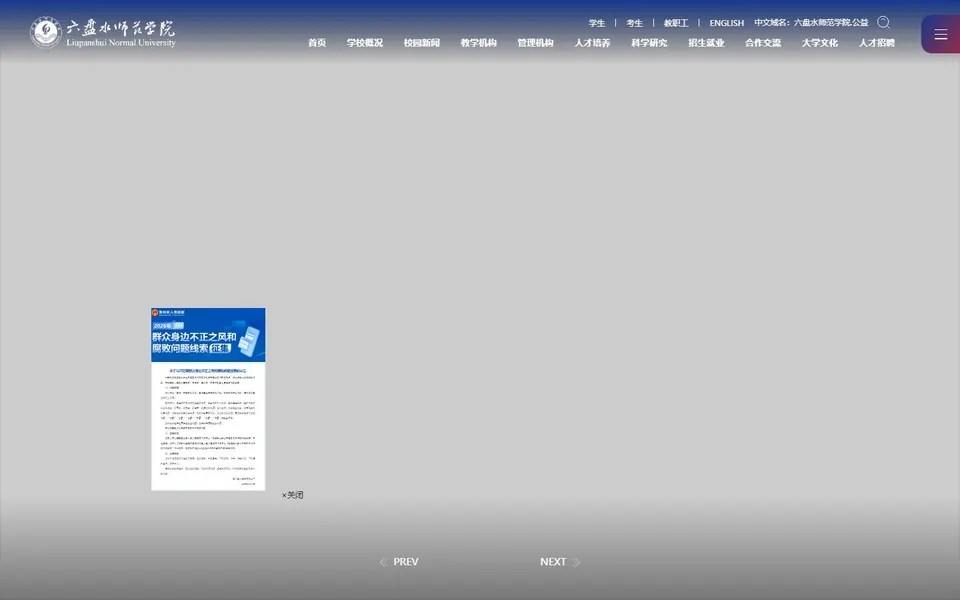This screenshot has width=960, height=600.
Task: Go to the 招生就业 section
Action: point(706,43)
